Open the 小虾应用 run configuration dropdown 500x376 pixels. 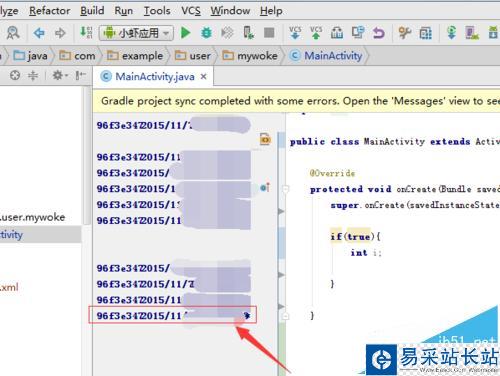[136, 33]
